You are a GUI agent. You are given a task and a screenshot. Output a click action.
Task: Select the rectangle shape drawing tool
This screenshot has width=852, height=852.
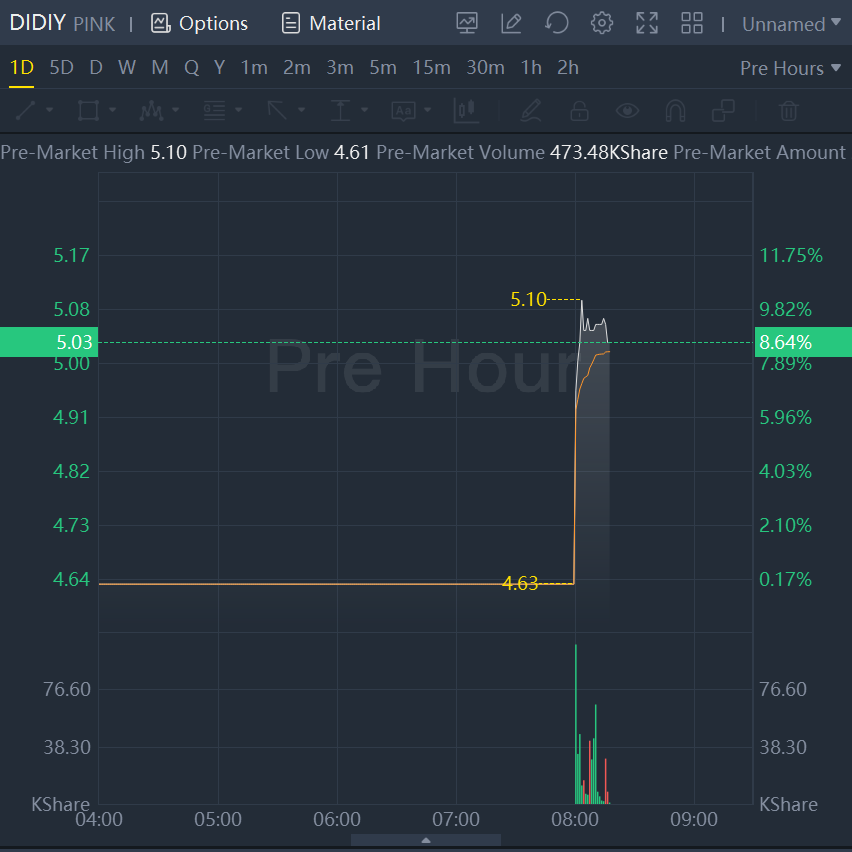89,110
